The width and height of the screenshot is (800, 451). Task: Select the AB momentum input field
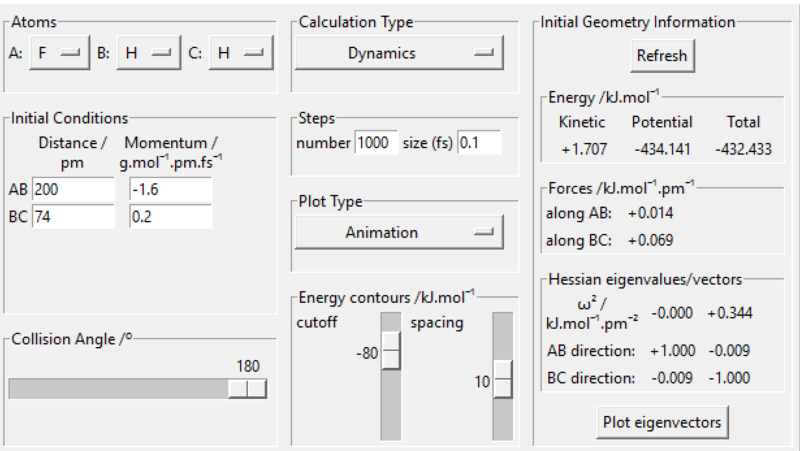(170, 190)
